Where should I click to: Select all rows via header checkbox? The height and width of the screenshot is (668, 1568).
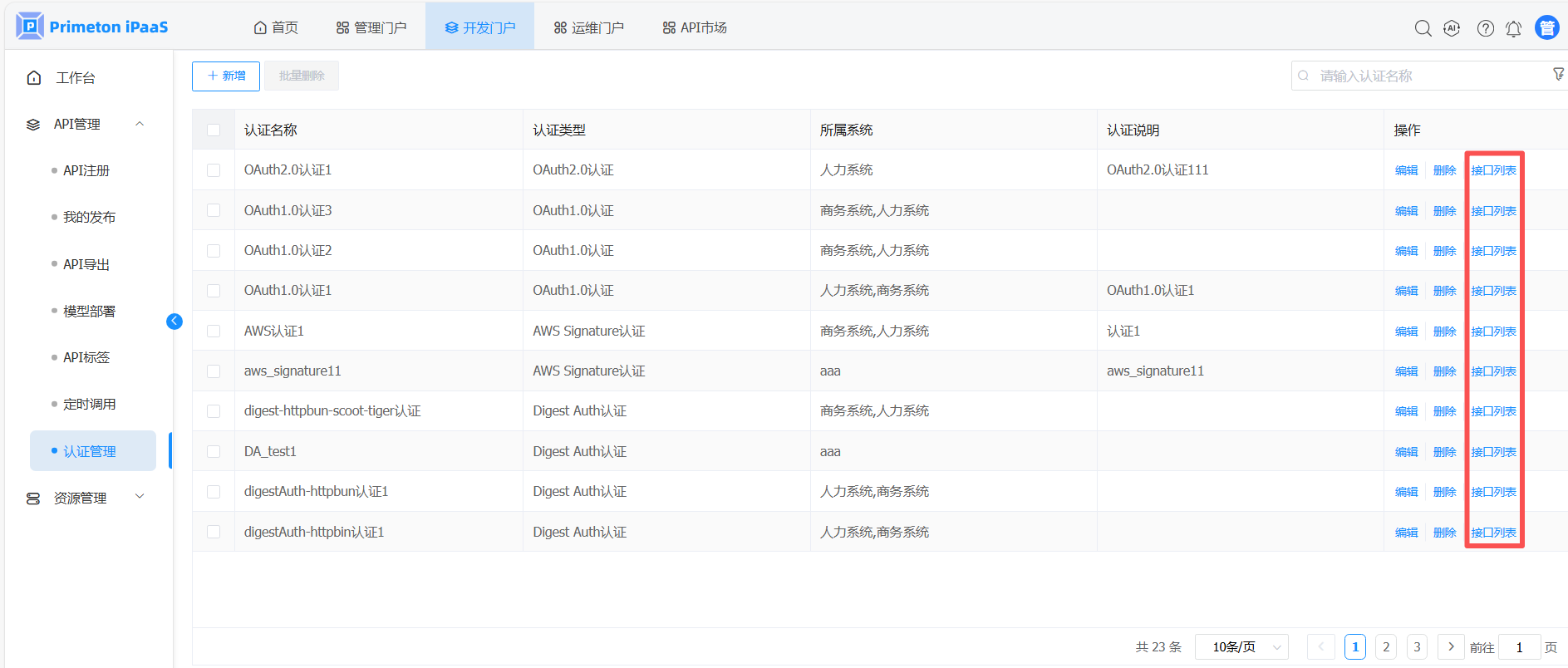(x=214, y=130)
